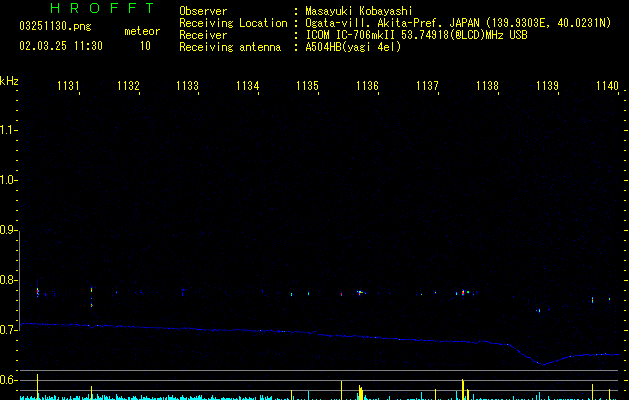Click time axis marker 1139
629x400 pixels.
[547, 85]
